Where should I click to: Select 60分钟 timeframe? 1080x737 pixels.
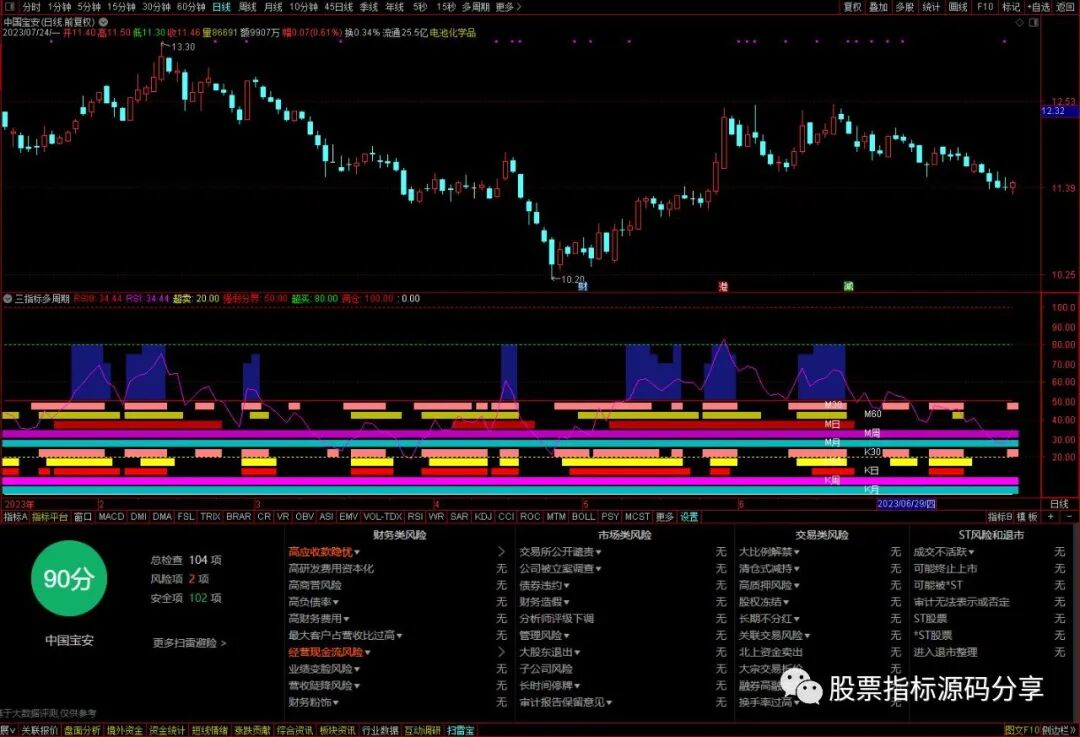191,6
